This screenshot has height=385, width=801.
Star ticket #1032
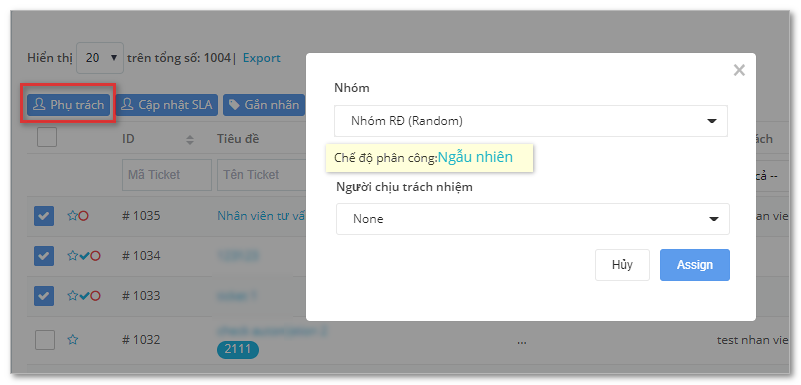(x=73, y=340)
